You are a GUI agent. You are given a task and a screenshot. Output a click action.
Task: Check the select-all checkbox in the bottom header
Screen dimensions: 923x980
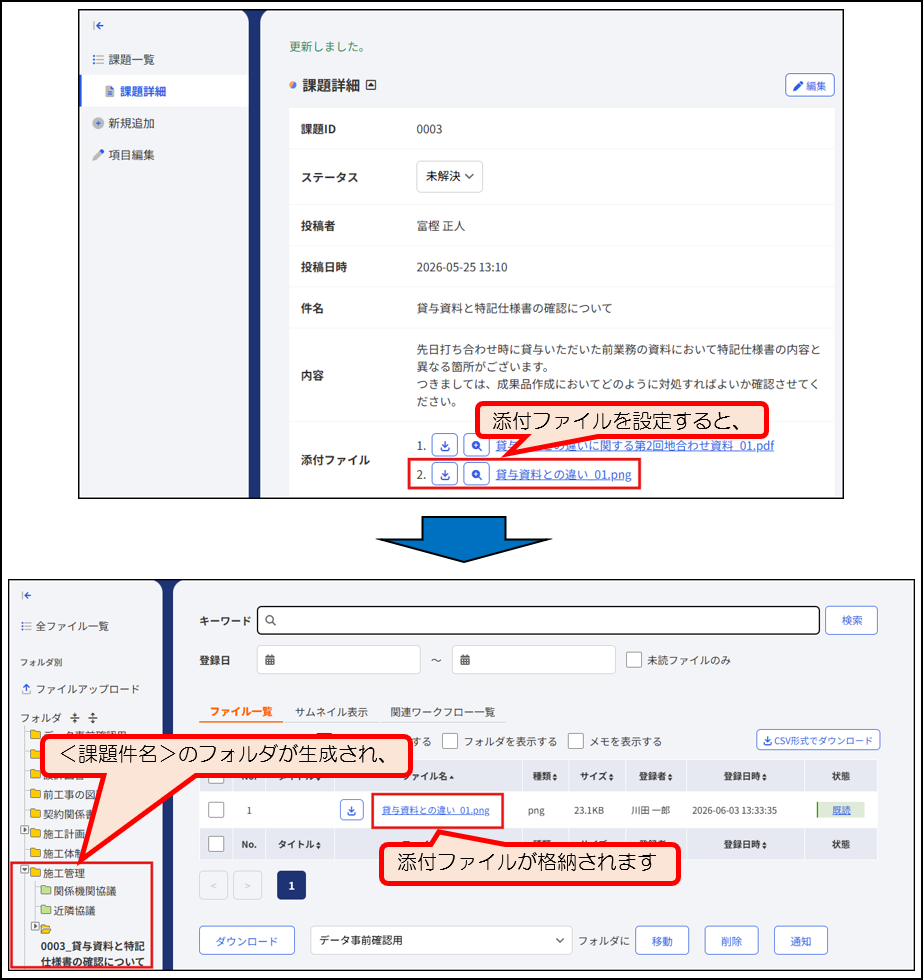[x=216, y=844]
